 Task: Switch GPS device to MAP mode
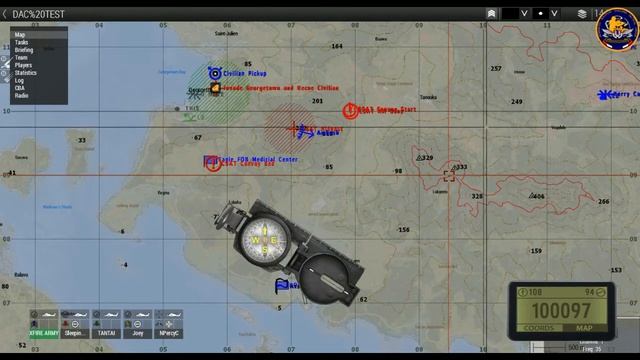pos(584,328)
